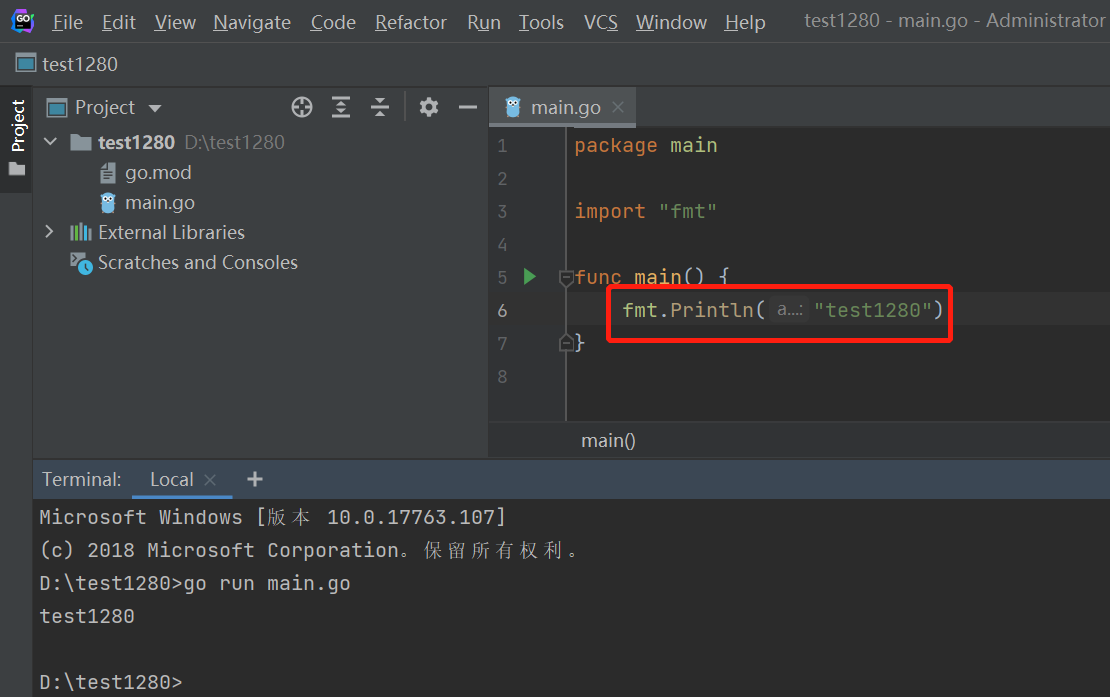Click the Expand All icon in Project panel
This screenshot has height=697, width=1110.
point(341,107)
